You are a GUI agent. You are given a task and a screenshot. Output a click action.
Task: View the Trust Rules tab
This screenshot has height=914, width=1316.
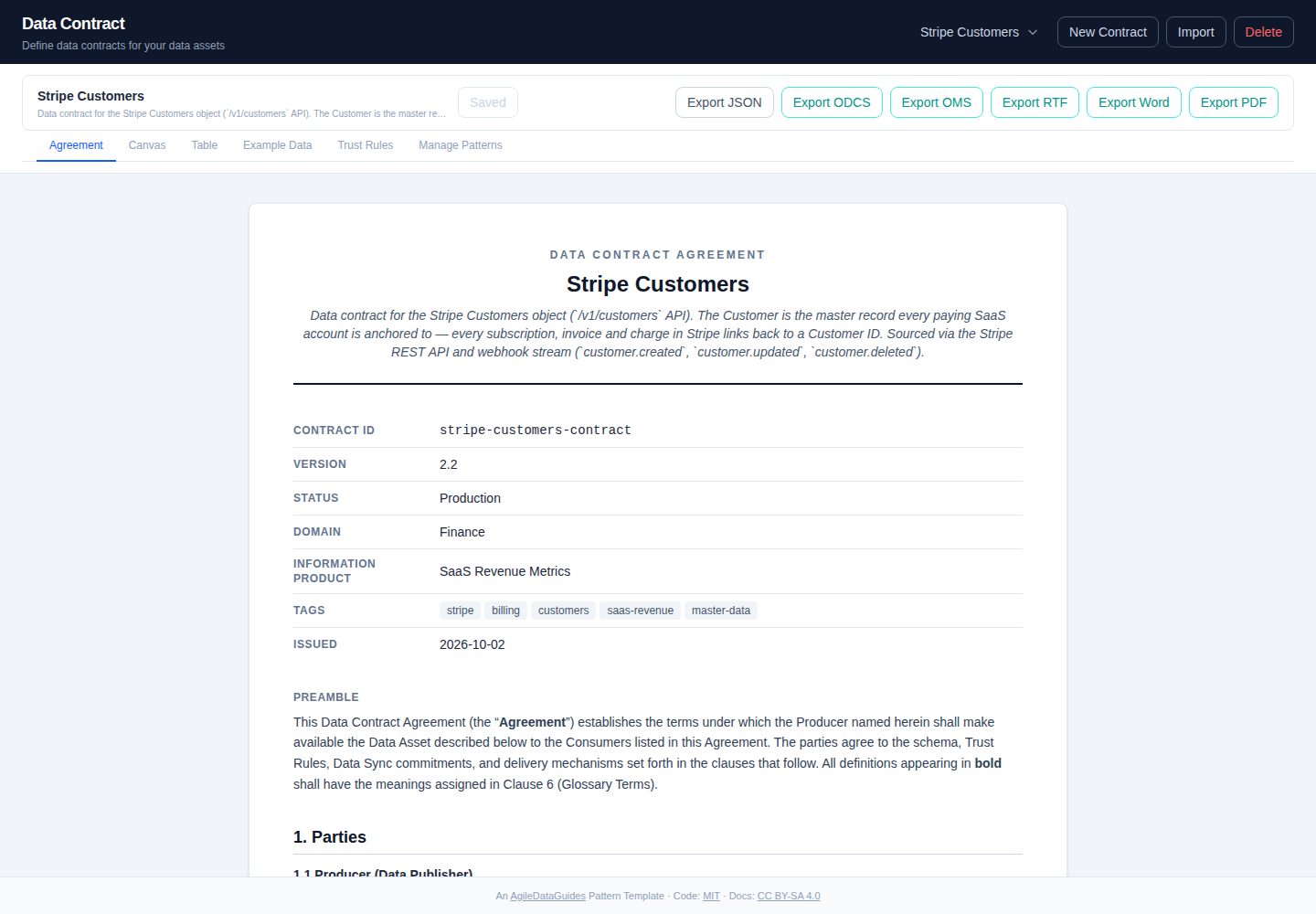coord(366,145)
